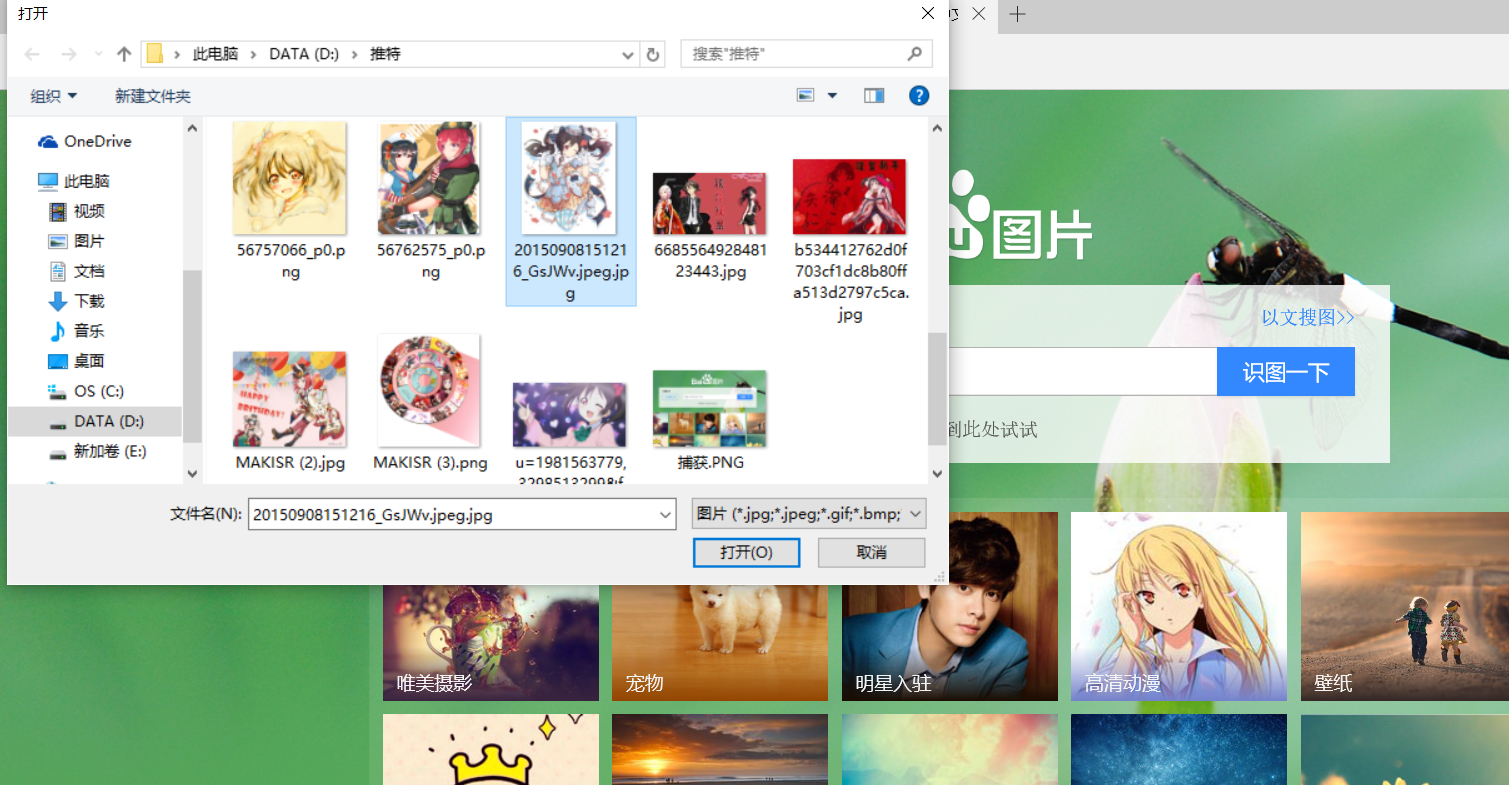Viewport: 1509px width, 785px height.
Task: Click 此电脑 in the address breadcrumb
Action: pyautogui.click(x=215, y=54)
